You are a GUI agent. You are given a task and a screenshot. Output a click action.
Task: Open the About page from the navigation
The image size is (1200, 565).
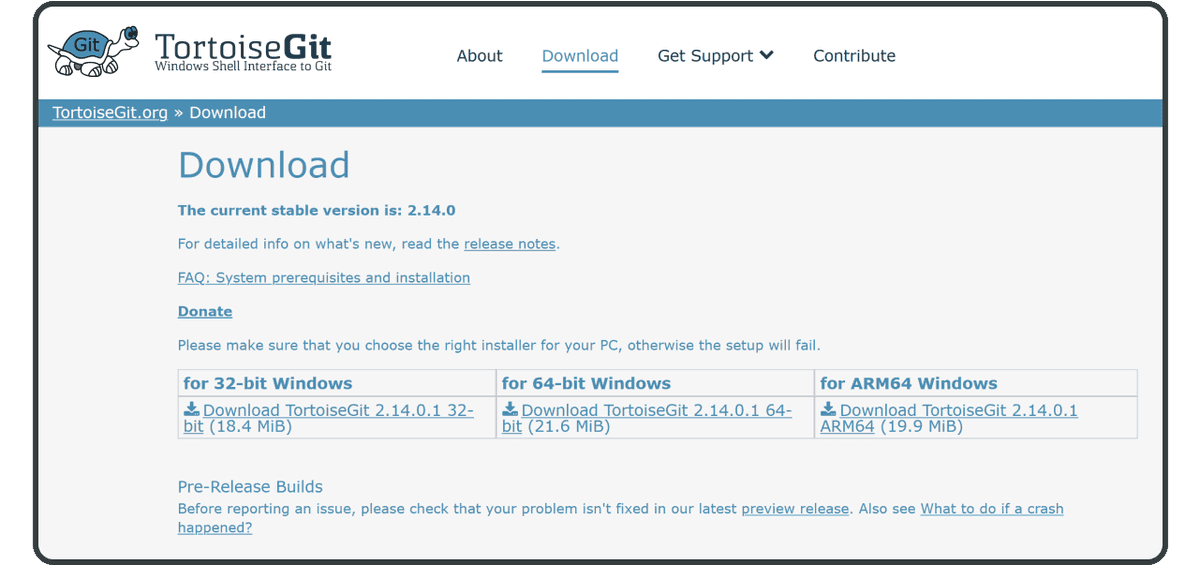479,56
